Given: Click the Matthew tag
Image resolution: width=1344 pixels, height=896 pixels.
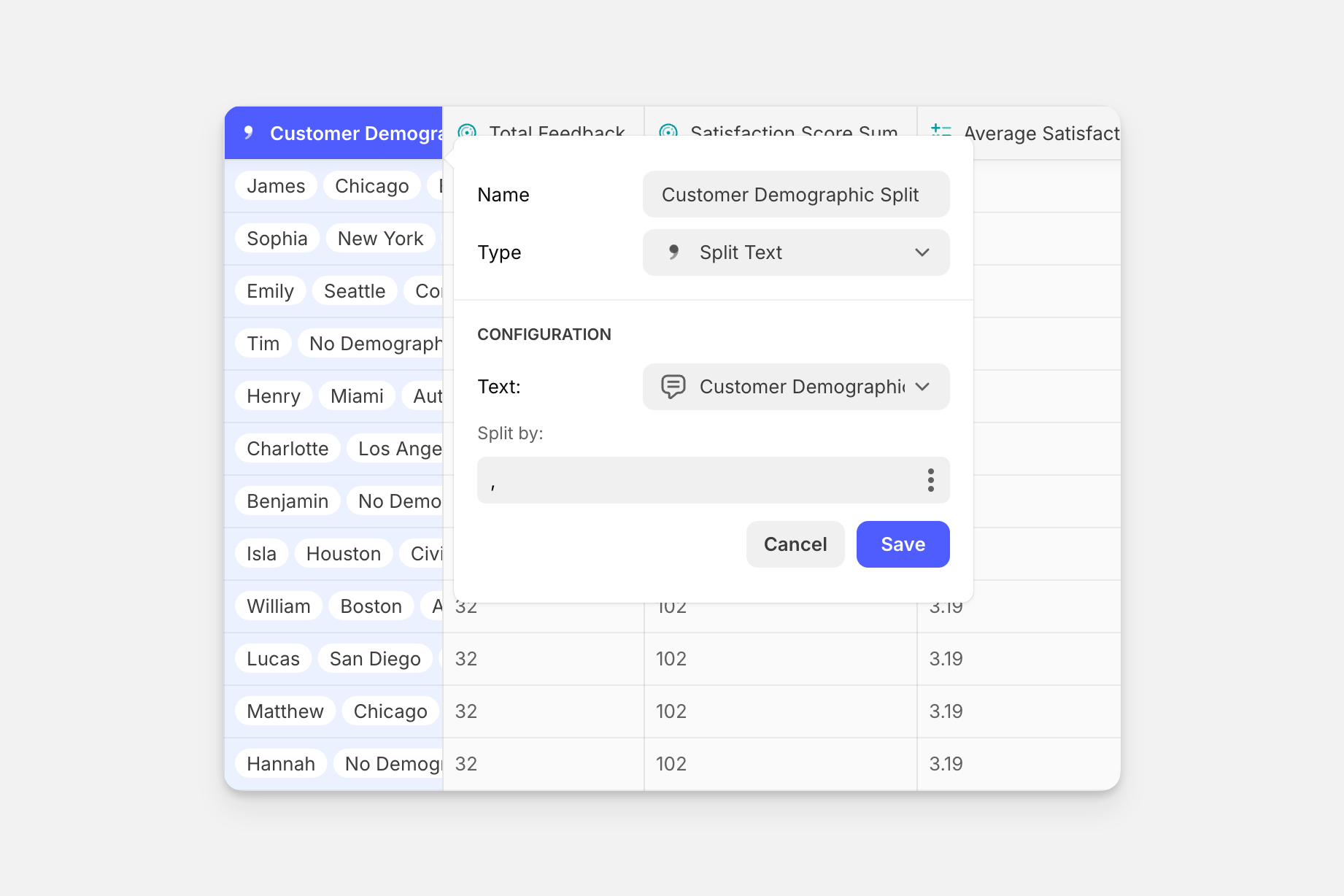Looking at the screenshot, I should (285, 711).
